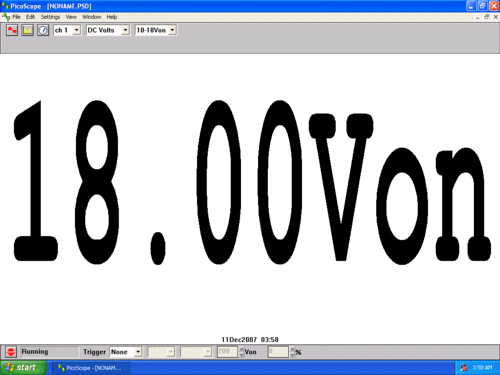This screenshot has width=500, height=375.
Task: Open the Windows start button
Action: pyautogui.click(x=23, y=368)
